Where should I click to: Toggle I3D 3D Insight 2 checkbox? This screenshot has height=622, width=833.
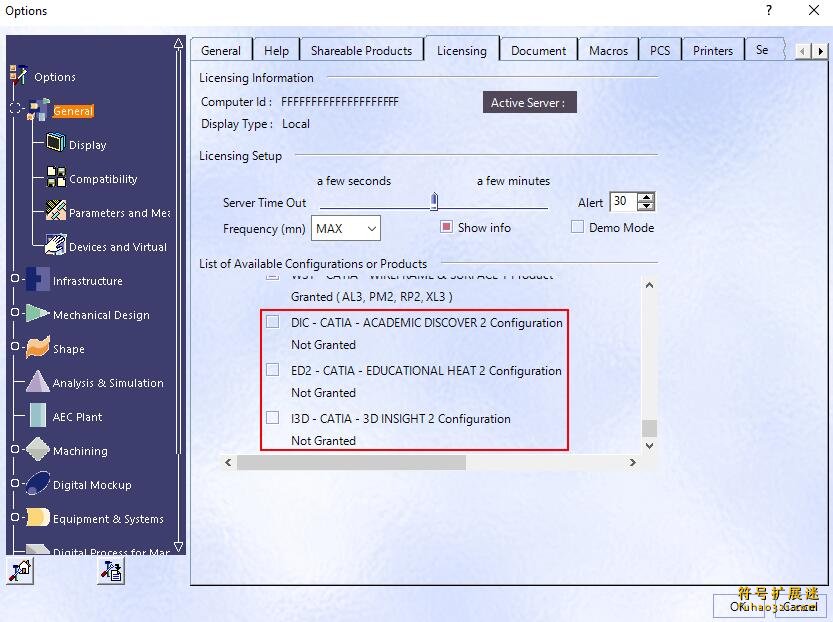[x=273, y=417]
